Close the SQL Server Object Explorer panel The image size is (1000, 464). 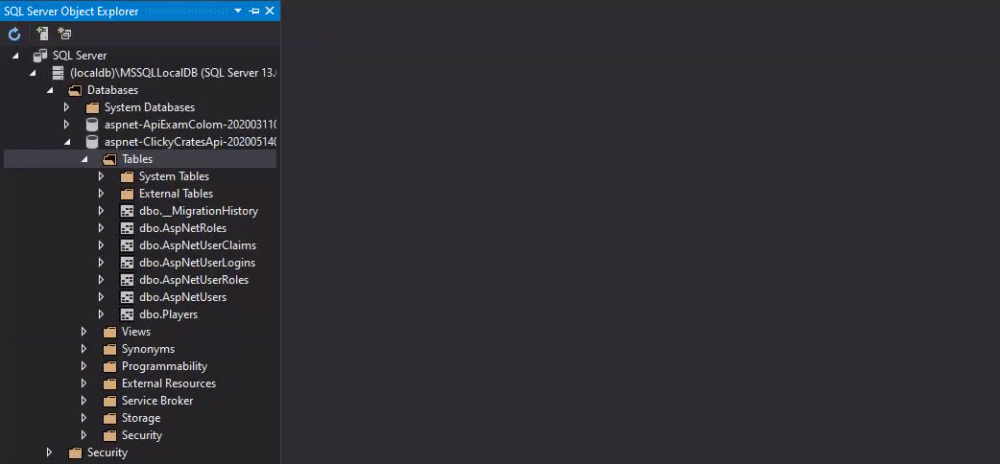[270, 11]
